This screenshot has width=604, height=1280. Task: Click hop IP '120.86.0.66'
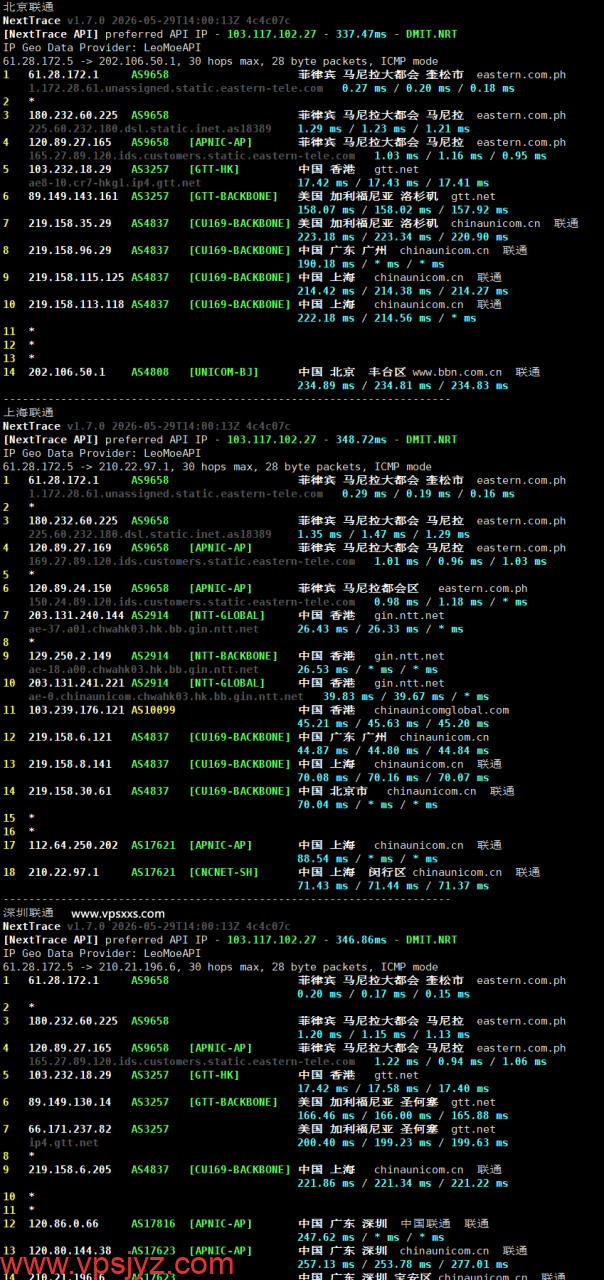tap(63, 1224)
